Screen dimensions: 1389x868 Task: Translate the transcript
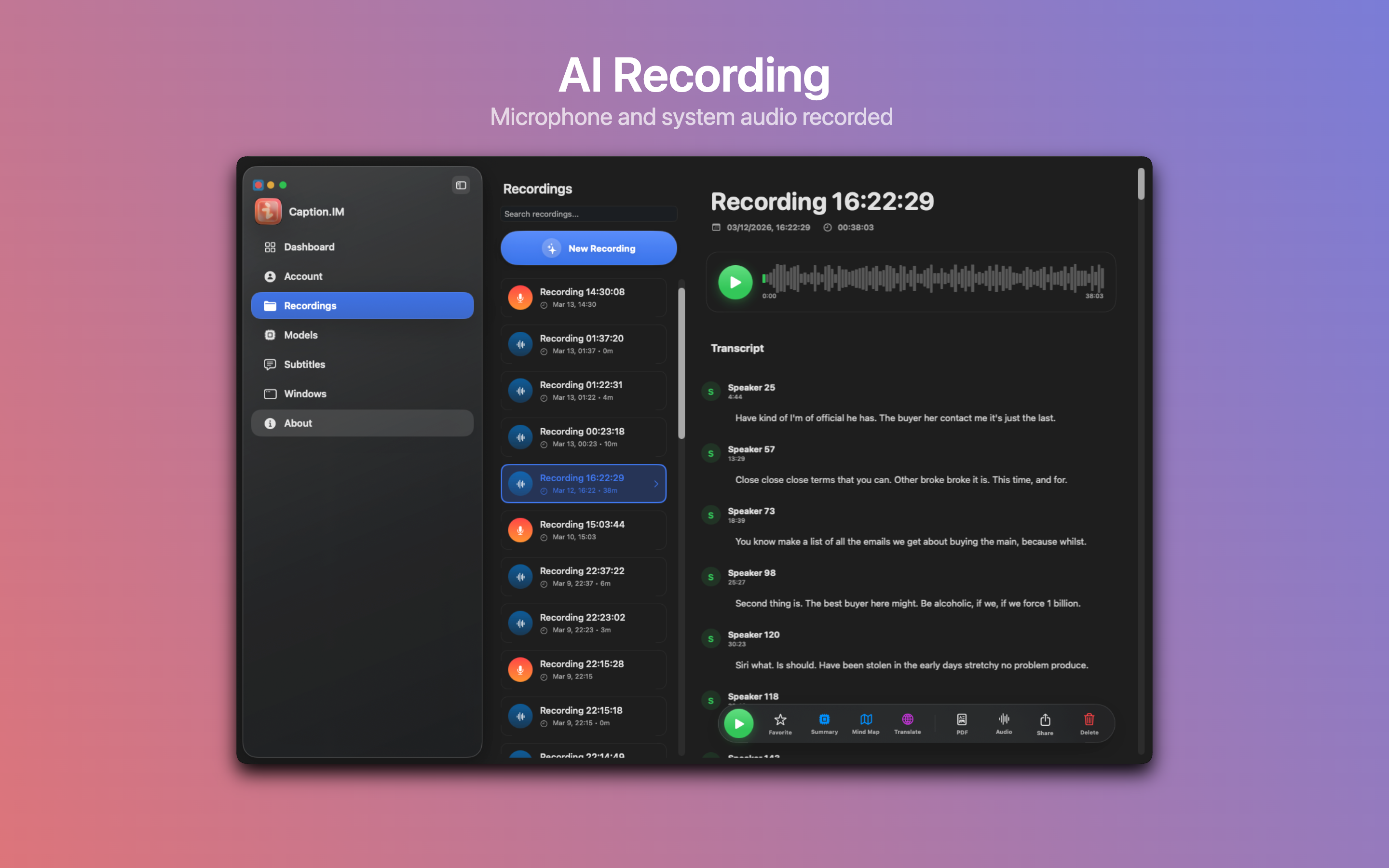point(907,723)
